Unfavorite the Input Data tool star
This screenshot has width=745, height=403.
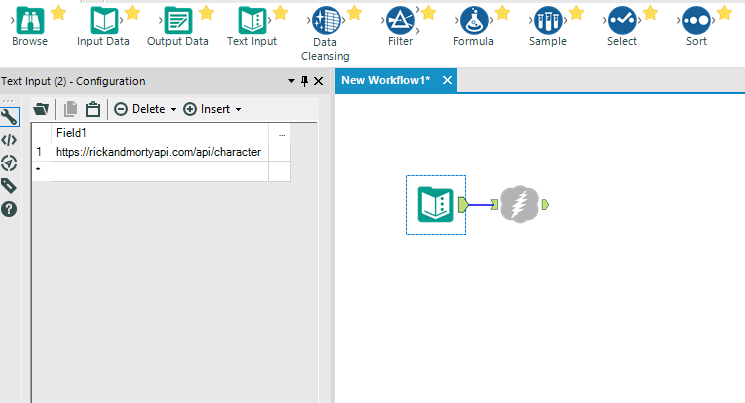click(x=133, y=13)
